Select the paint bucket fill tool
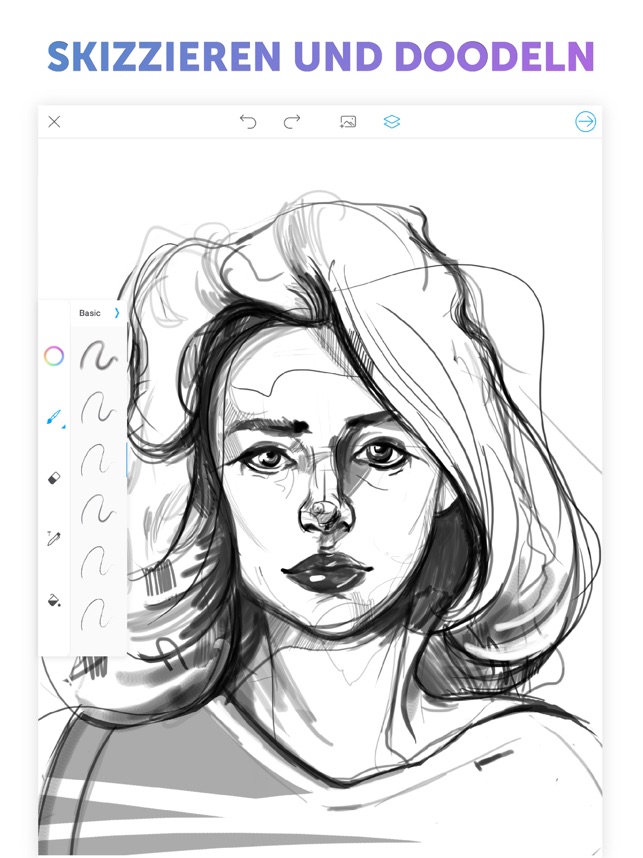The height and width of the screenshot is (858, 643). point(54,600)
